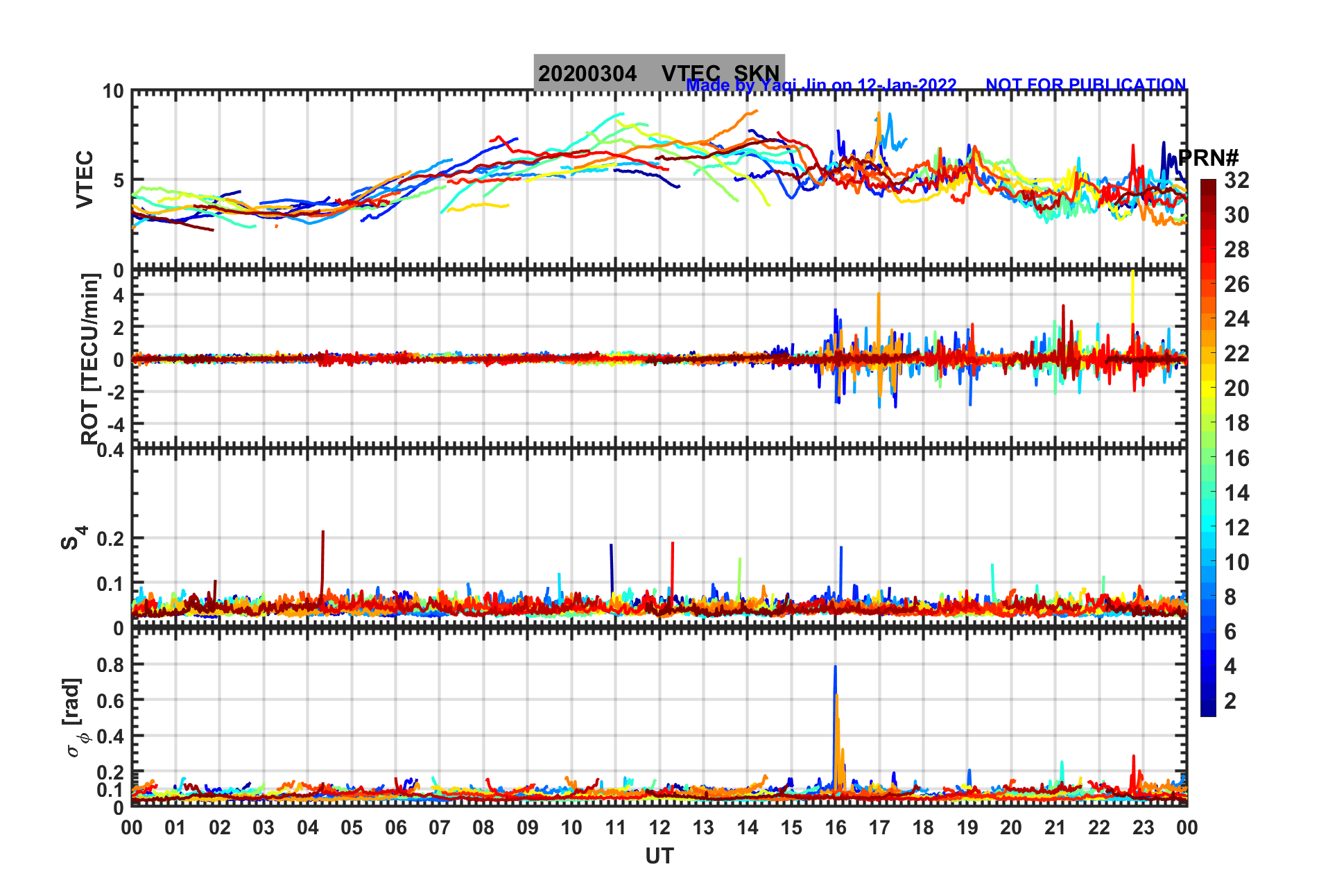Click the tall blue σφ spike at 16 UT
The height and width of the screenshot is (896, 1319).
(x=835, y=721)
